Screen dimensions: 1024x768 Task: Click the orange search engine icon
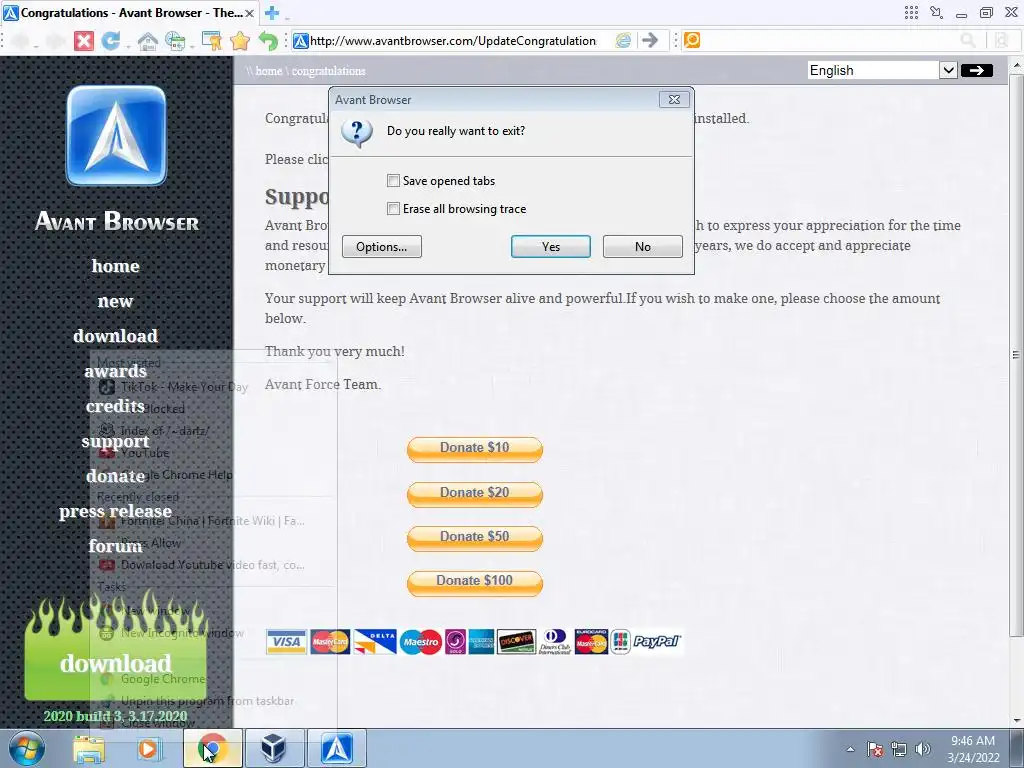tap(692, 40)
